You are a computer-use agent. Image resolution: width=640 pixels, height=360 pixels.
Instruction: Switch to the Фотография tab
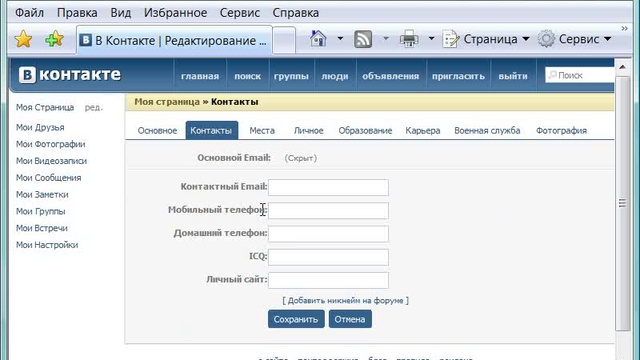coord(561,131)
